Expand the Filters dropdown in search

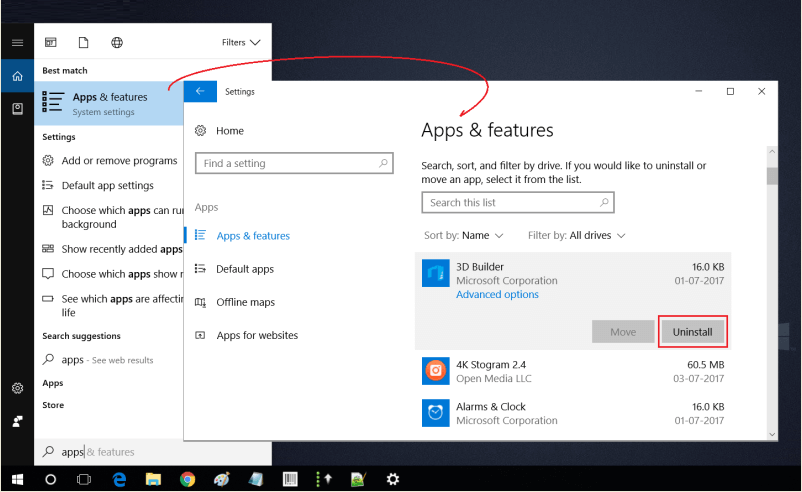click(x=241, y=42)
